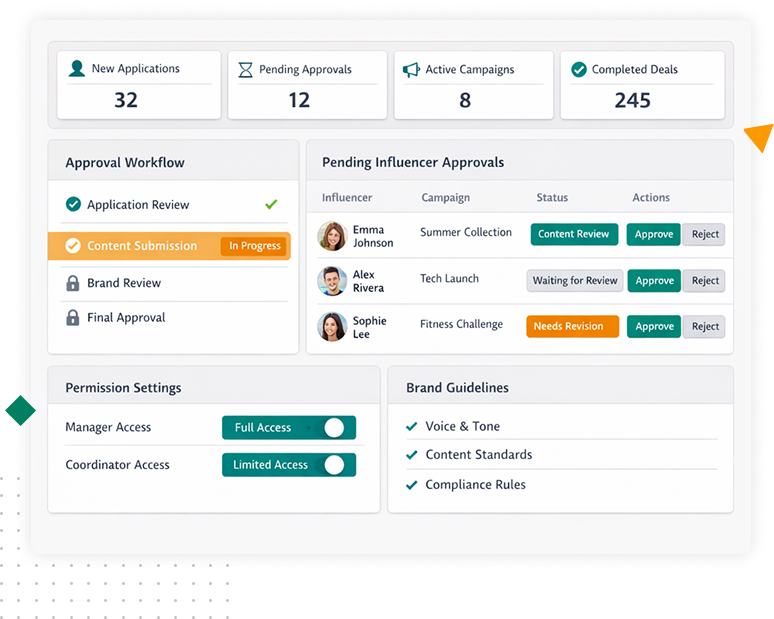
Task: Click the Final Approval lock icon
Action: (73, 317)
